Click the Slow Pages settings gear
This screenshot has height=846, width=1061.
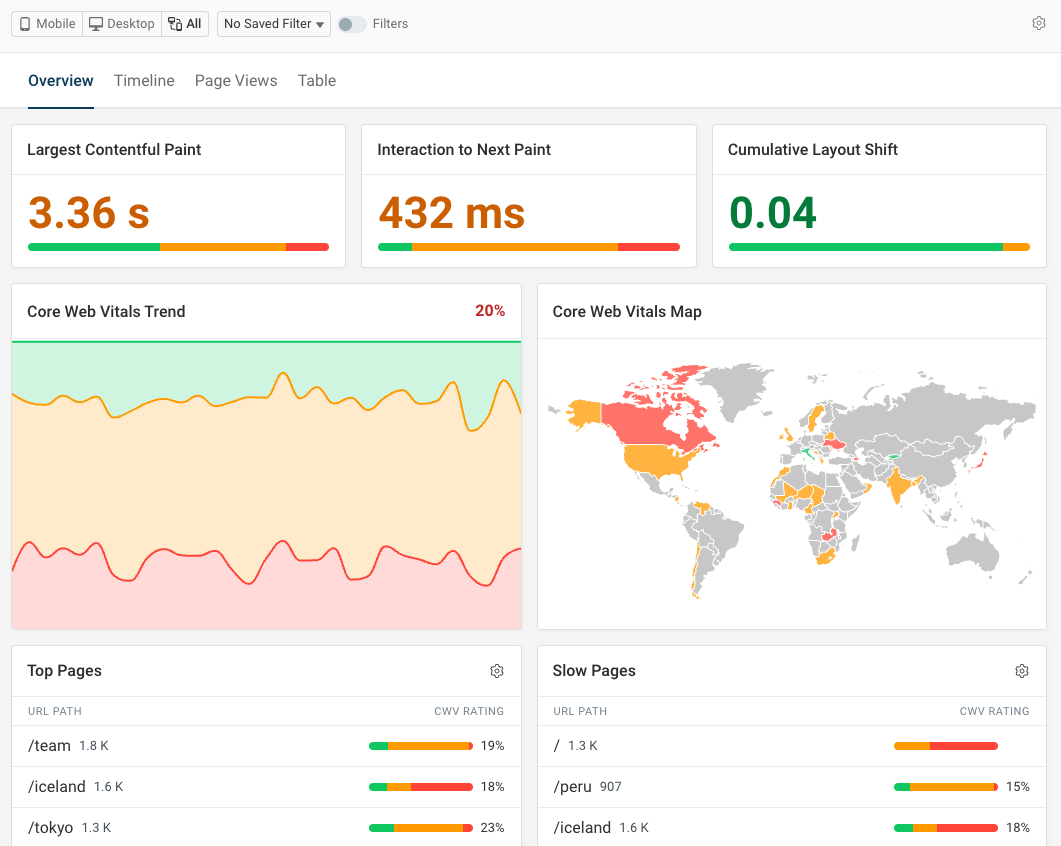point(1022,671)
